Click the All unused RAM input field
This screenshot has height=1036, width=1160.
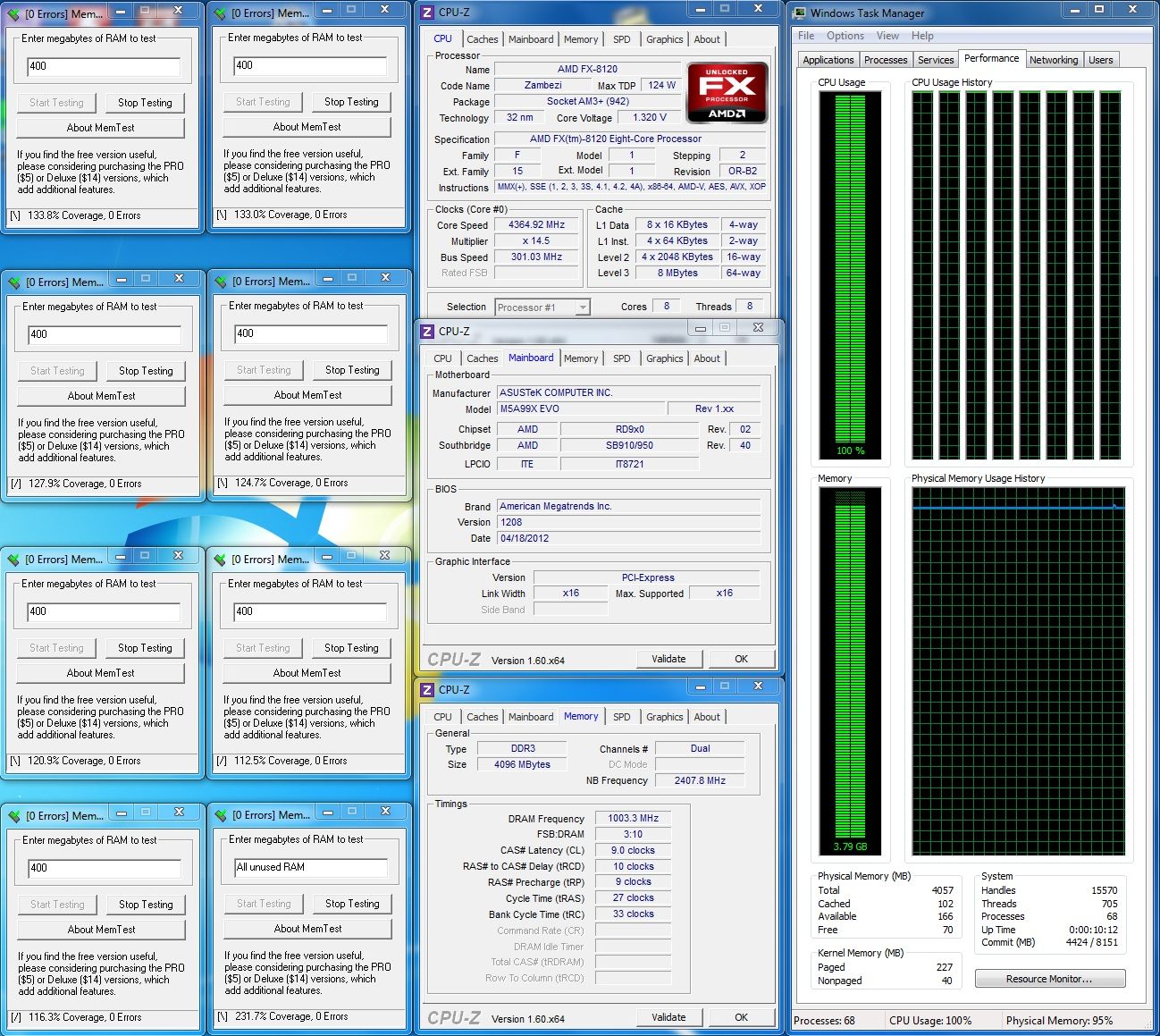pyautogui.click(x=310, y=867)
